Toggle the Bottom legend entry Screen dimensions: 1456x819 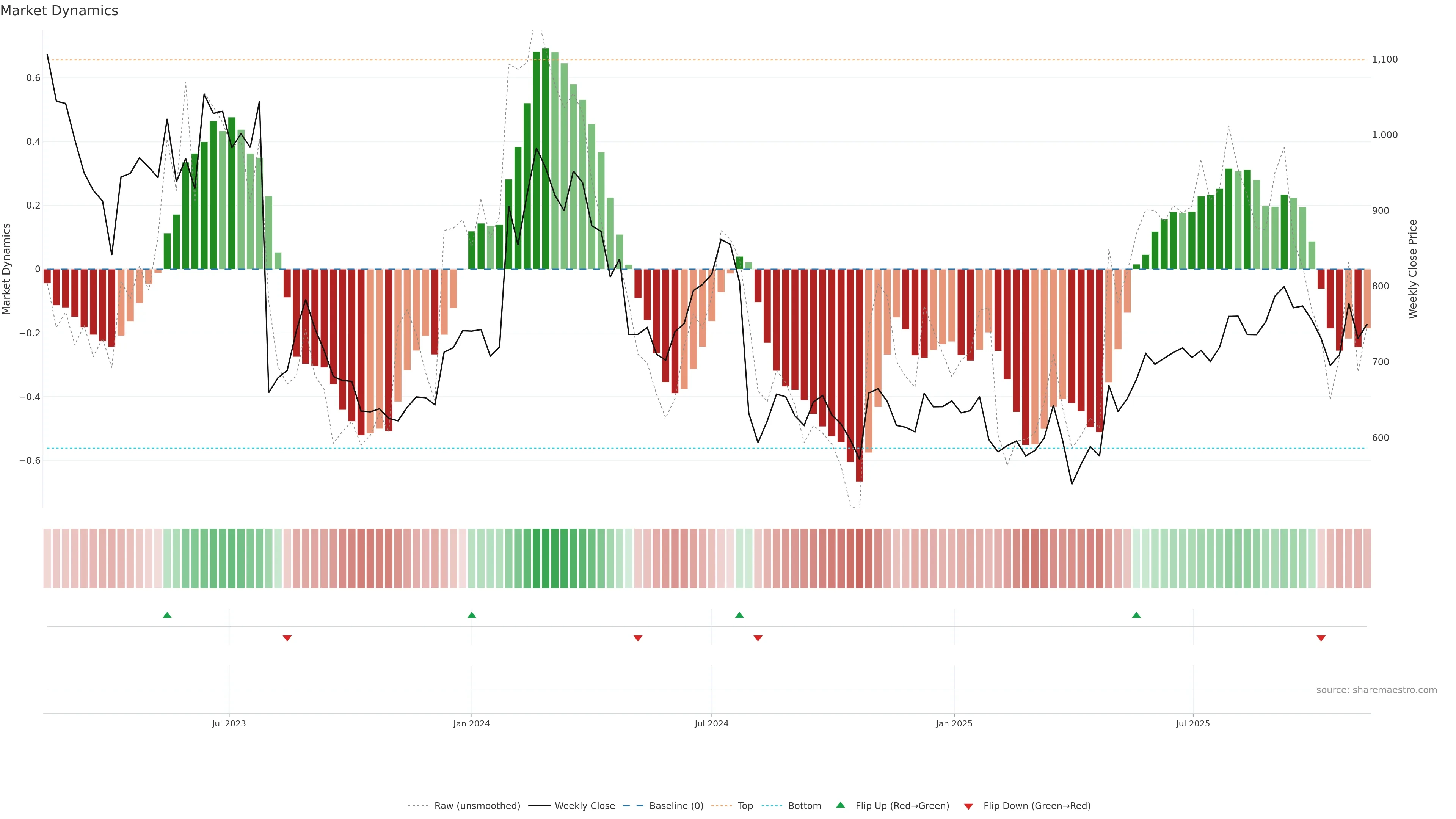coord(804,806)
